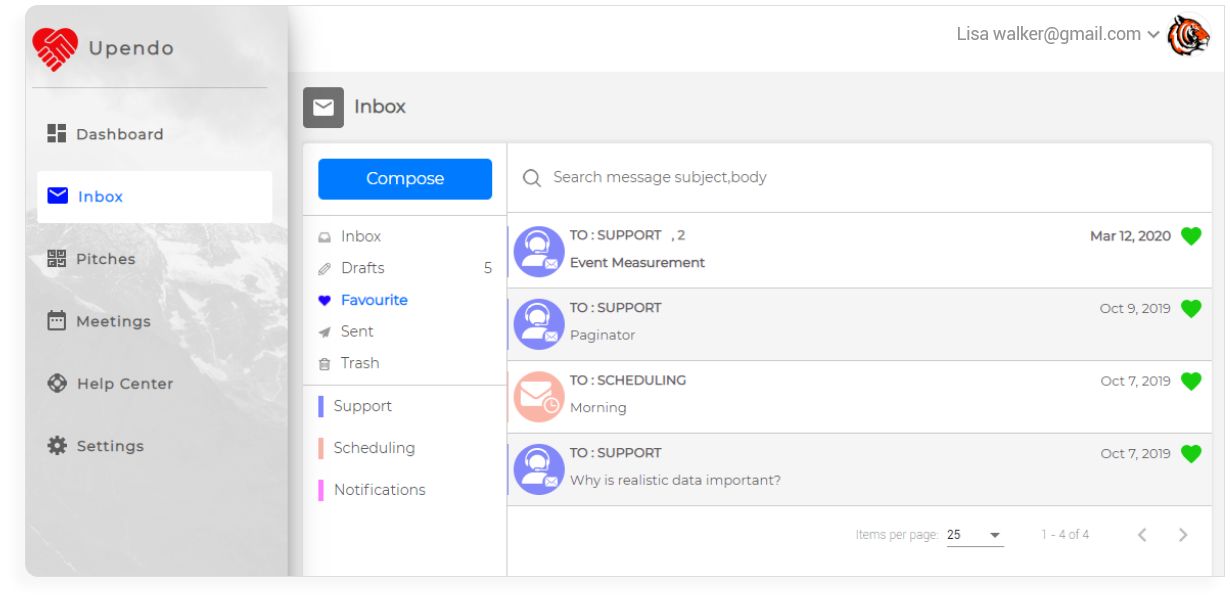
Task: Click the Help Center lifebuoy icon
Action: [57, 383]
